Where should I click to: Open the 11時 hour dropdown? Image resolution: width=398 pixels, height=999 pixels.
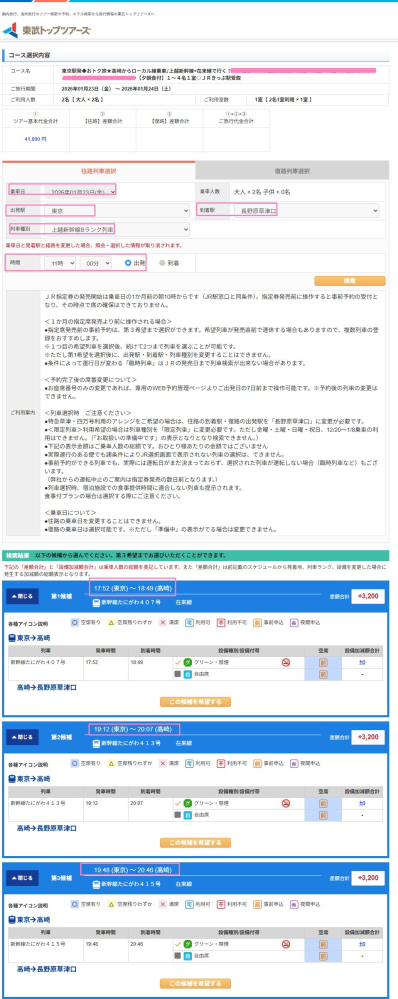tap(60, 262)
